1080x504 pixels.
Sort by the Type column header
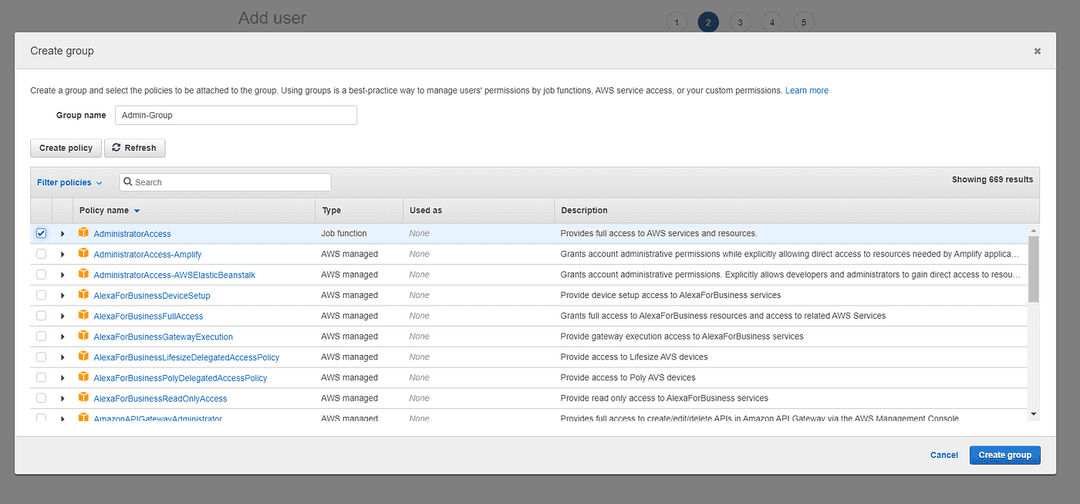click(x=331, y=211)
